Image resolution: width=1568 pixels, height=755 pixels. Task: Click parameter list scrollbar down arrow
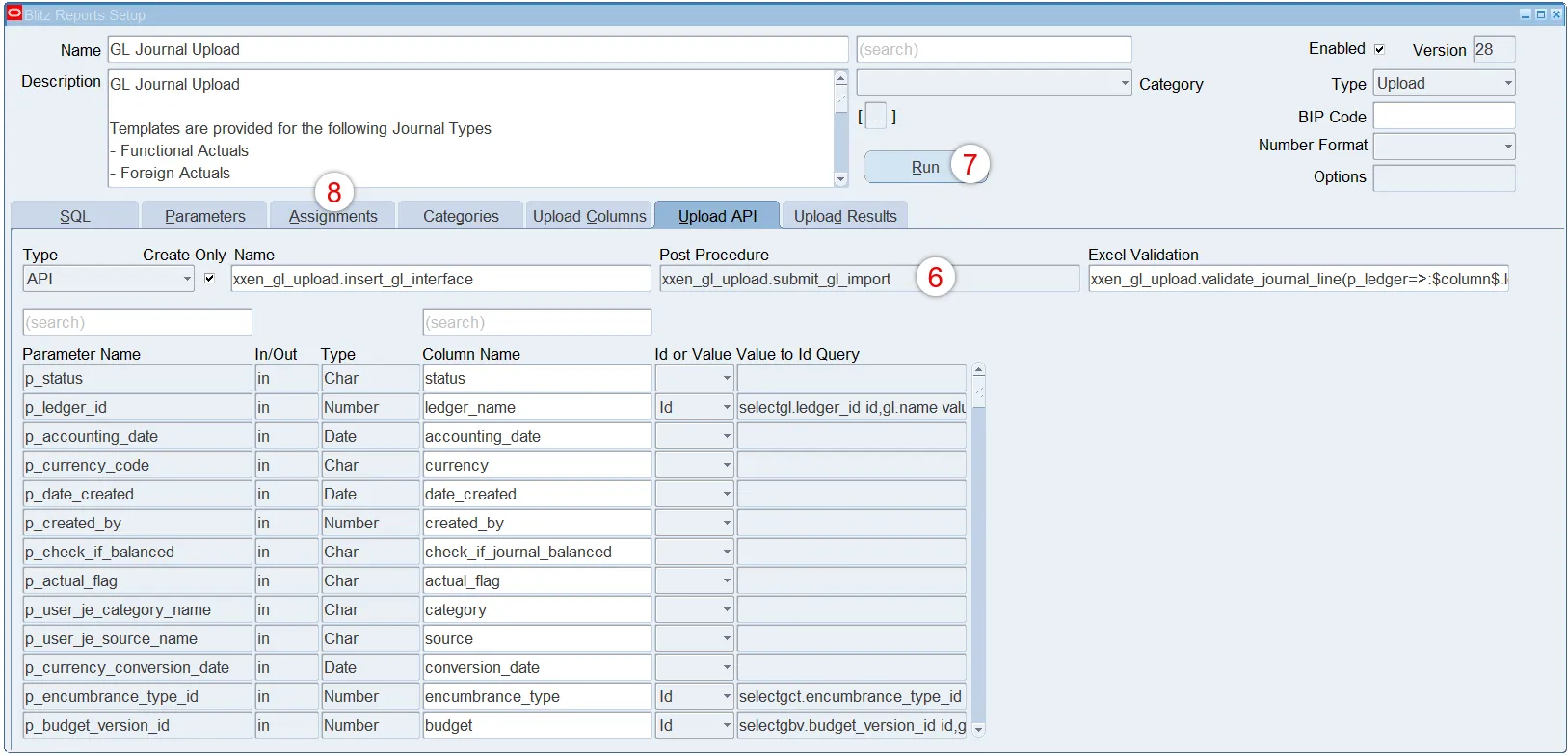979,731
